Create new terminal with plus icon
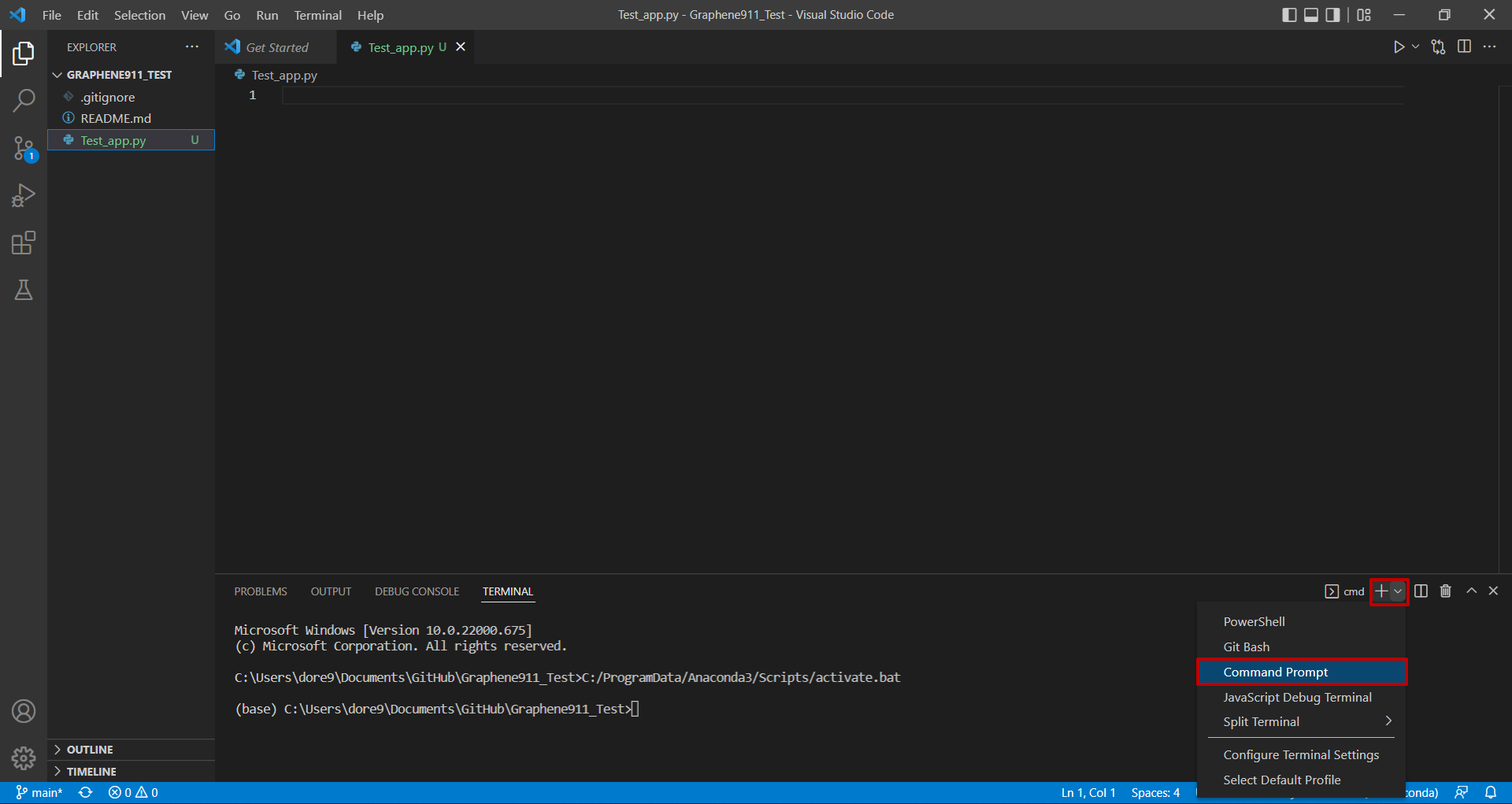The image size is (1512, 804). point(1381,591)
